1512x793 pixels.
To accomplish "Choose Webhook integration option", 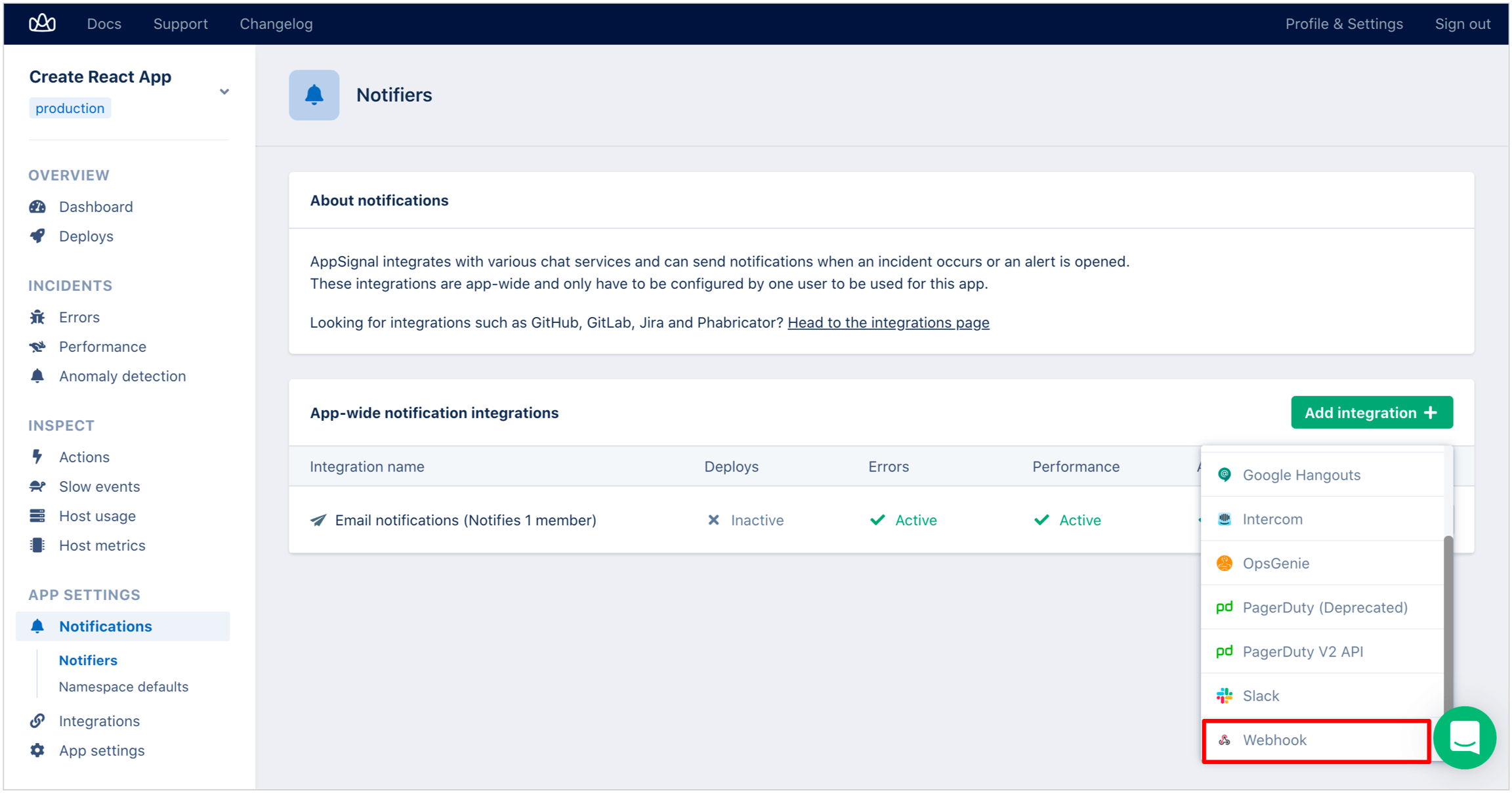I will coord(1316,740).
